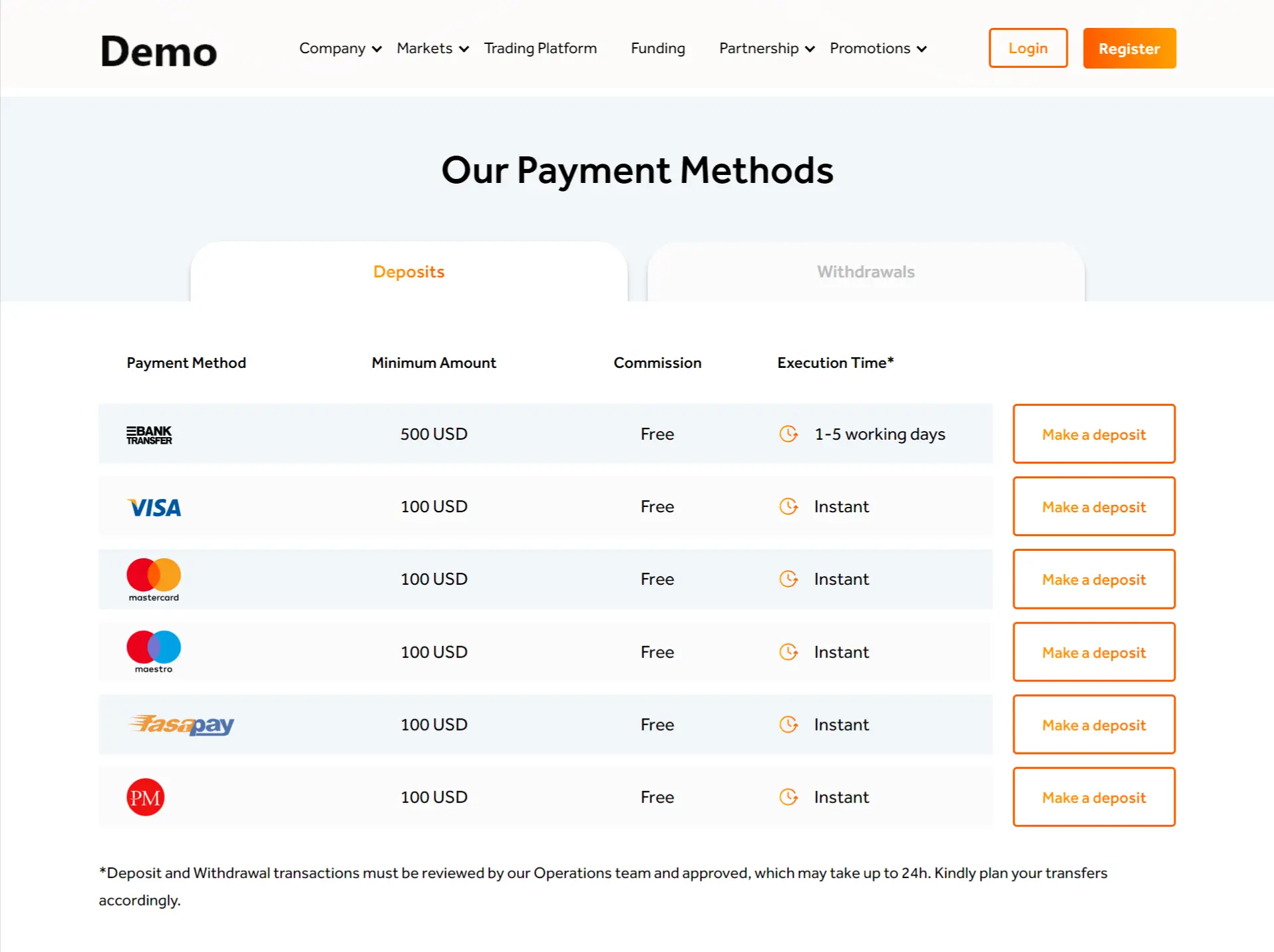Select the Deposits tab
This screenshot has height=952, width=1274.
408,271
